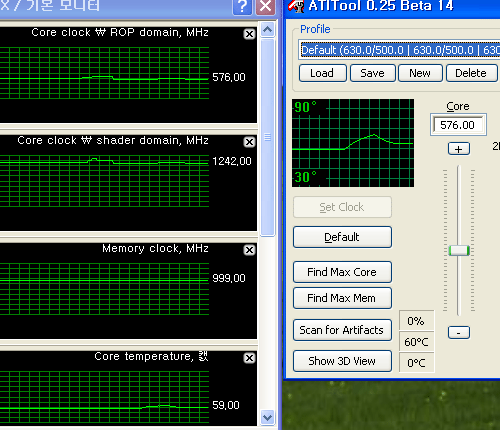Open the Profile dropdown list
This screenshot has height=430, width=500.
399,50
